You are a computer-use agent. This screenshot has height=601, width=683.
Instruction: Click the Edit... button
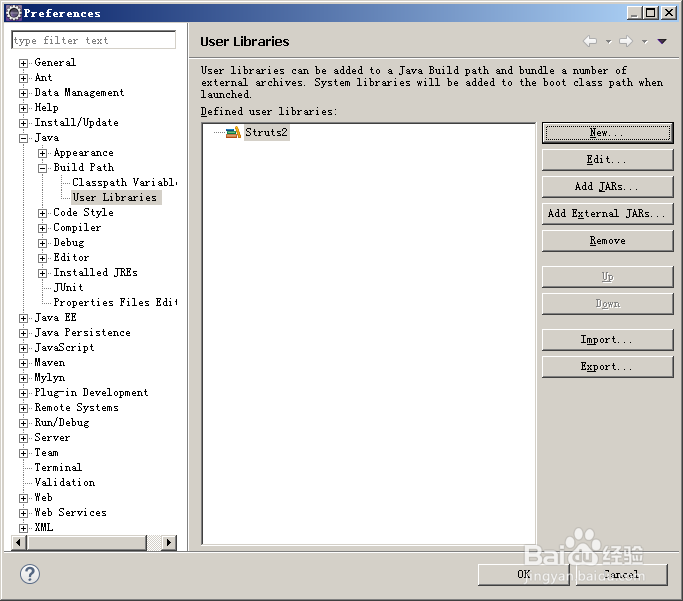(x=607, y=160)
